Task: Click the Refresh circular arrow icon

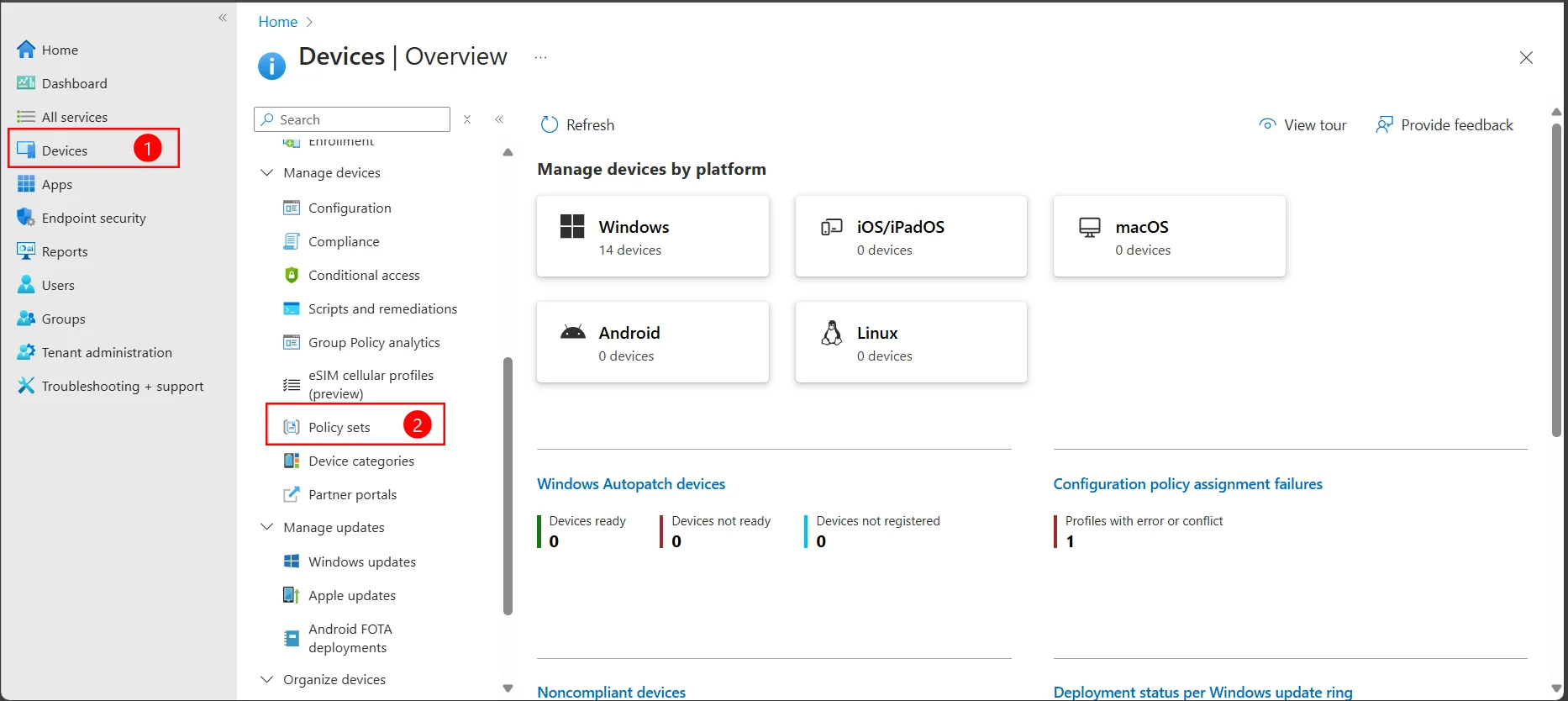Action: (550, 124)
